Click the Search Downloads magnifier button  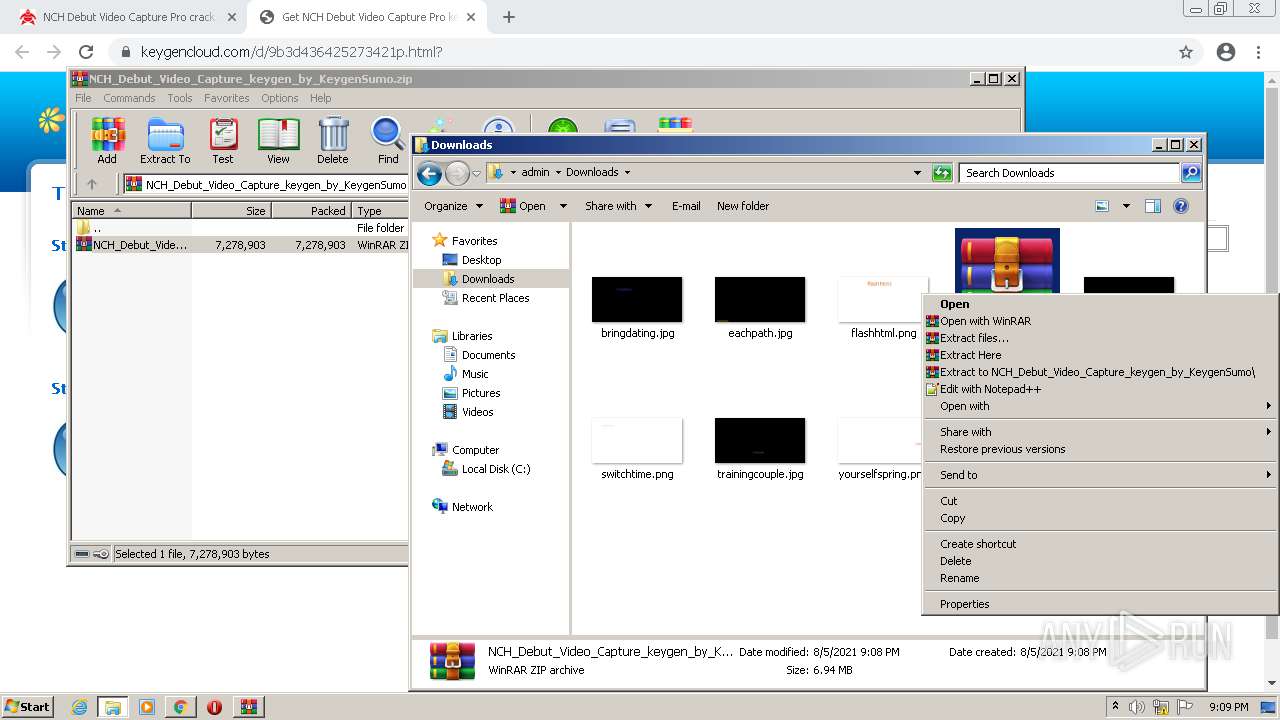[x=1190, y=173]
